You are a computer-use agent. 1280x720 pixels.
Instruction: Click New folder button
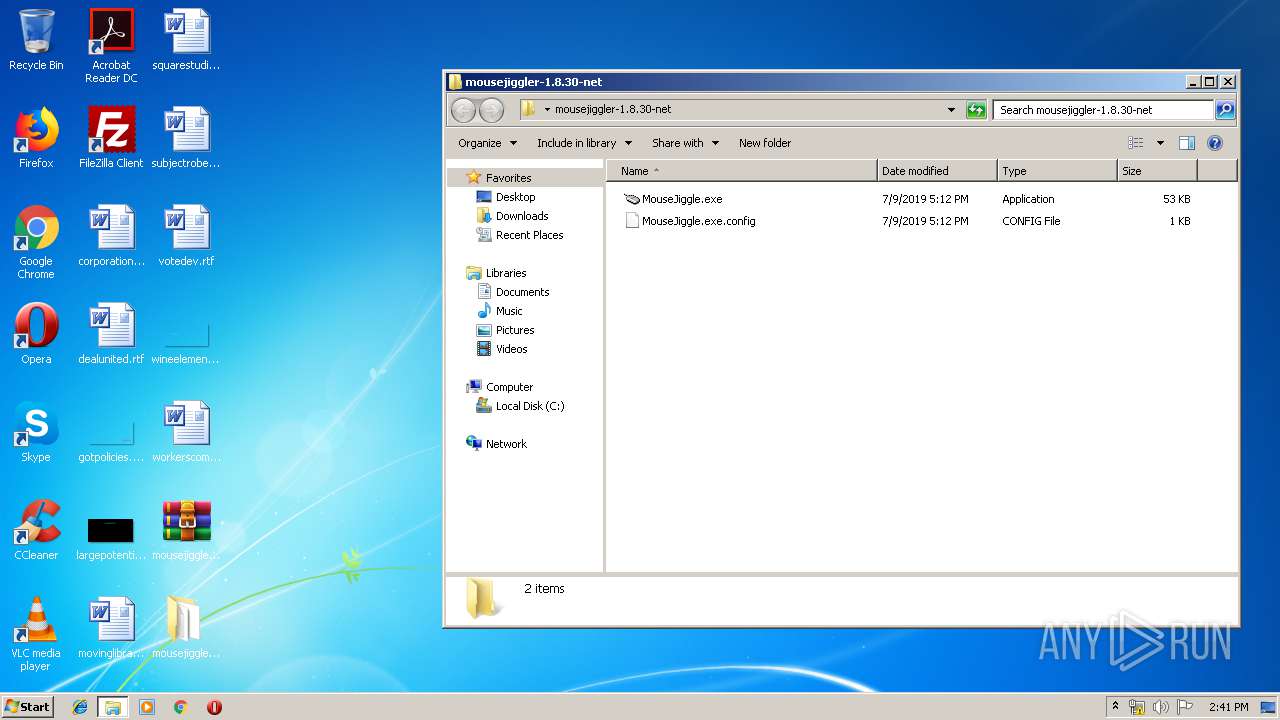click(765, 143)
